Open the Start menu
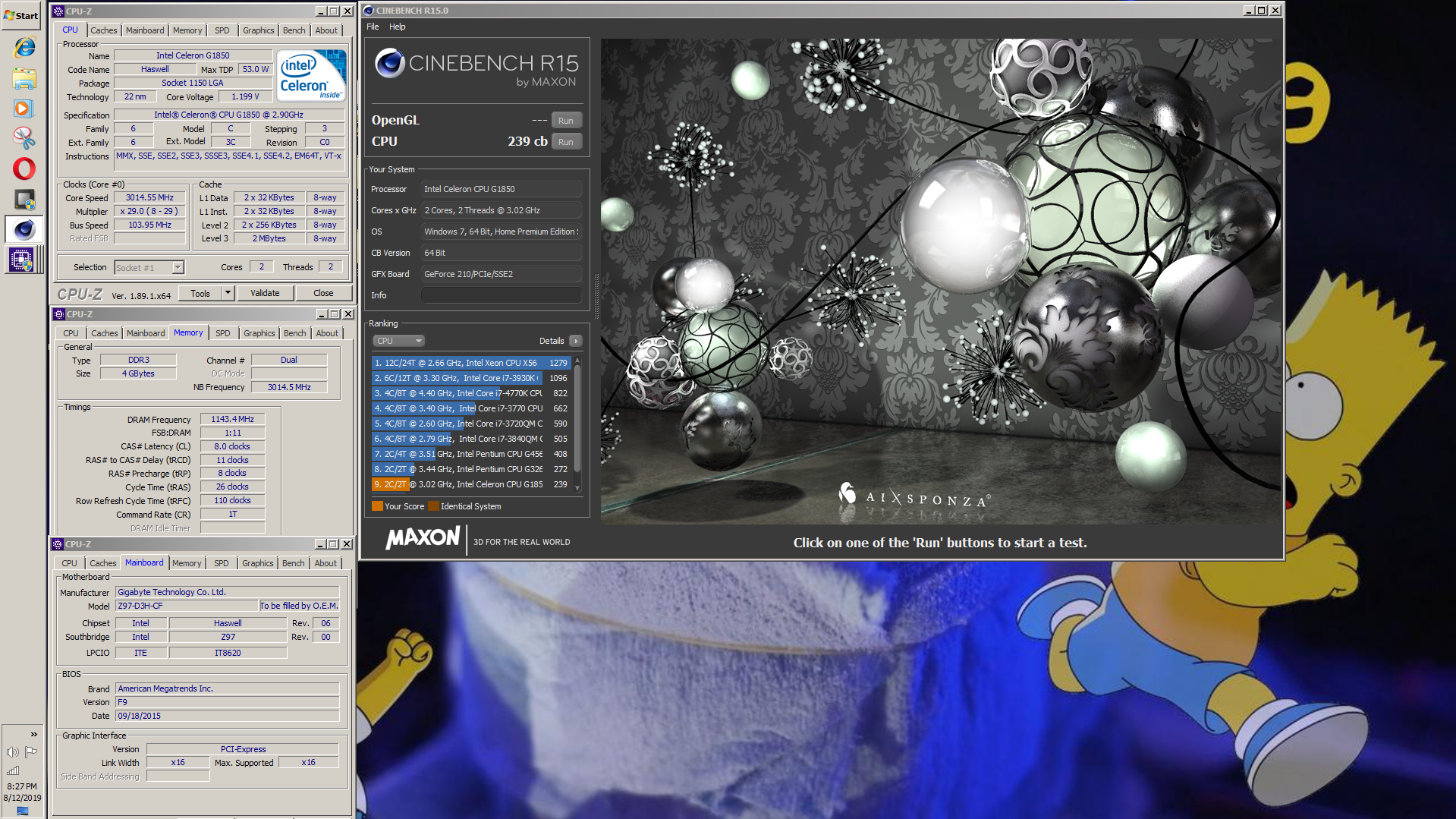The image size is (1456, 819). pos(20,15)
